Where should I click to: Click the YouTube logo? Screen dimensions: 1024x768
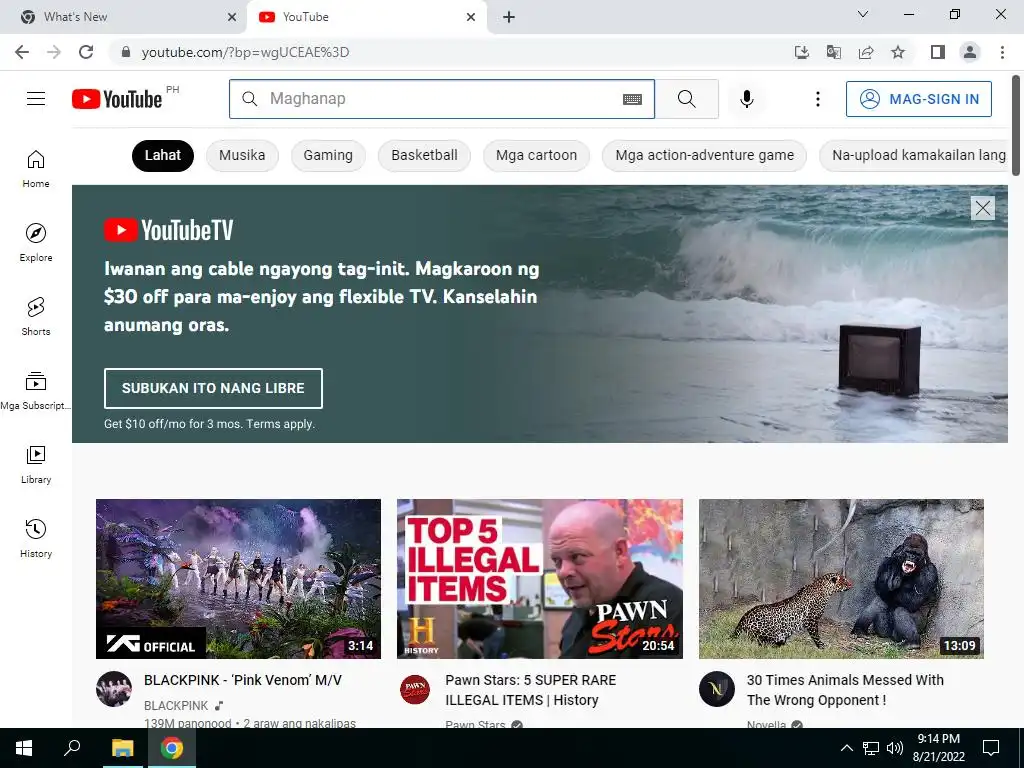(x=117, y=99)
